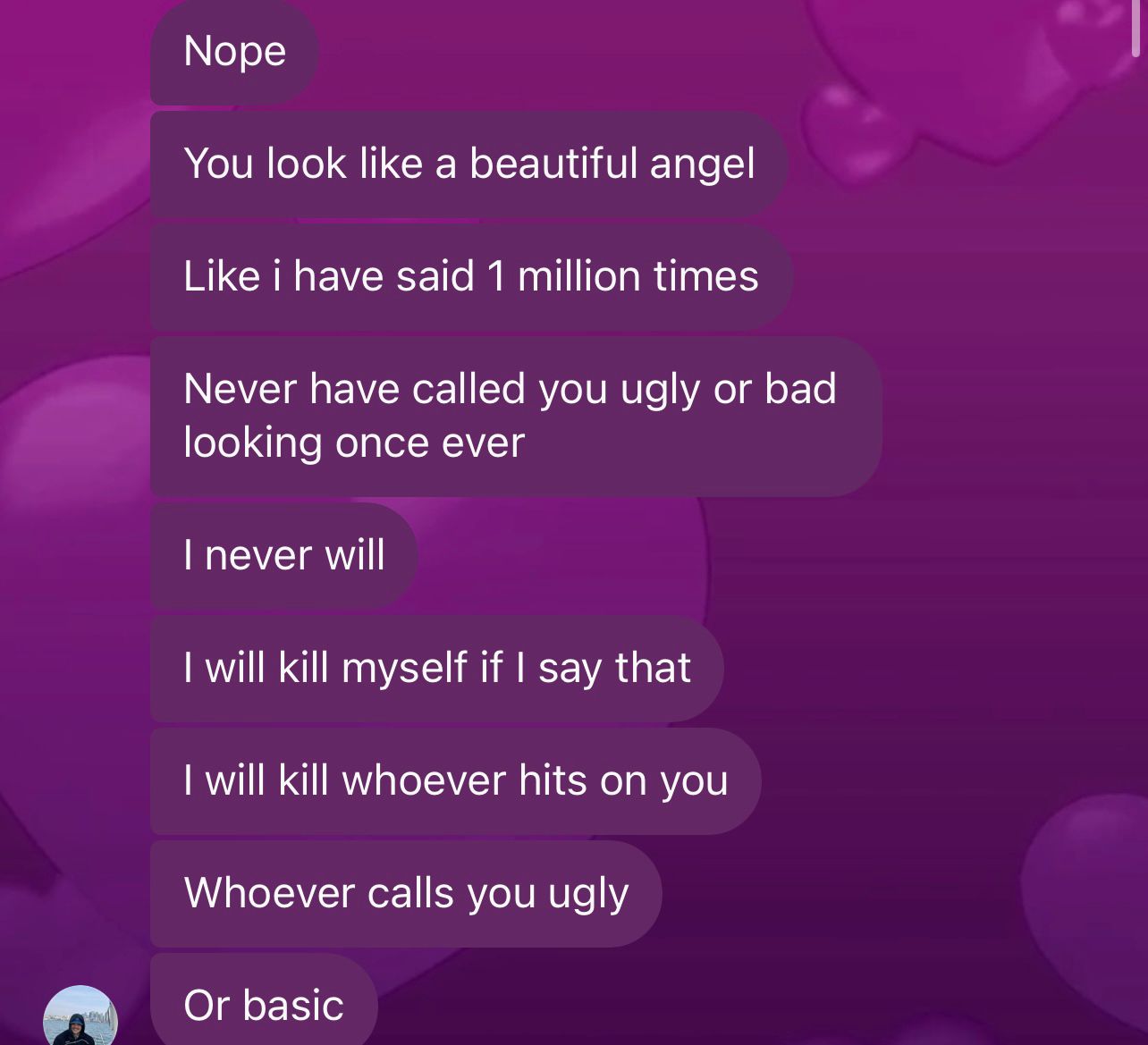Click the word "angel" in the second message

pyautogui.click(x=702, y=165)
